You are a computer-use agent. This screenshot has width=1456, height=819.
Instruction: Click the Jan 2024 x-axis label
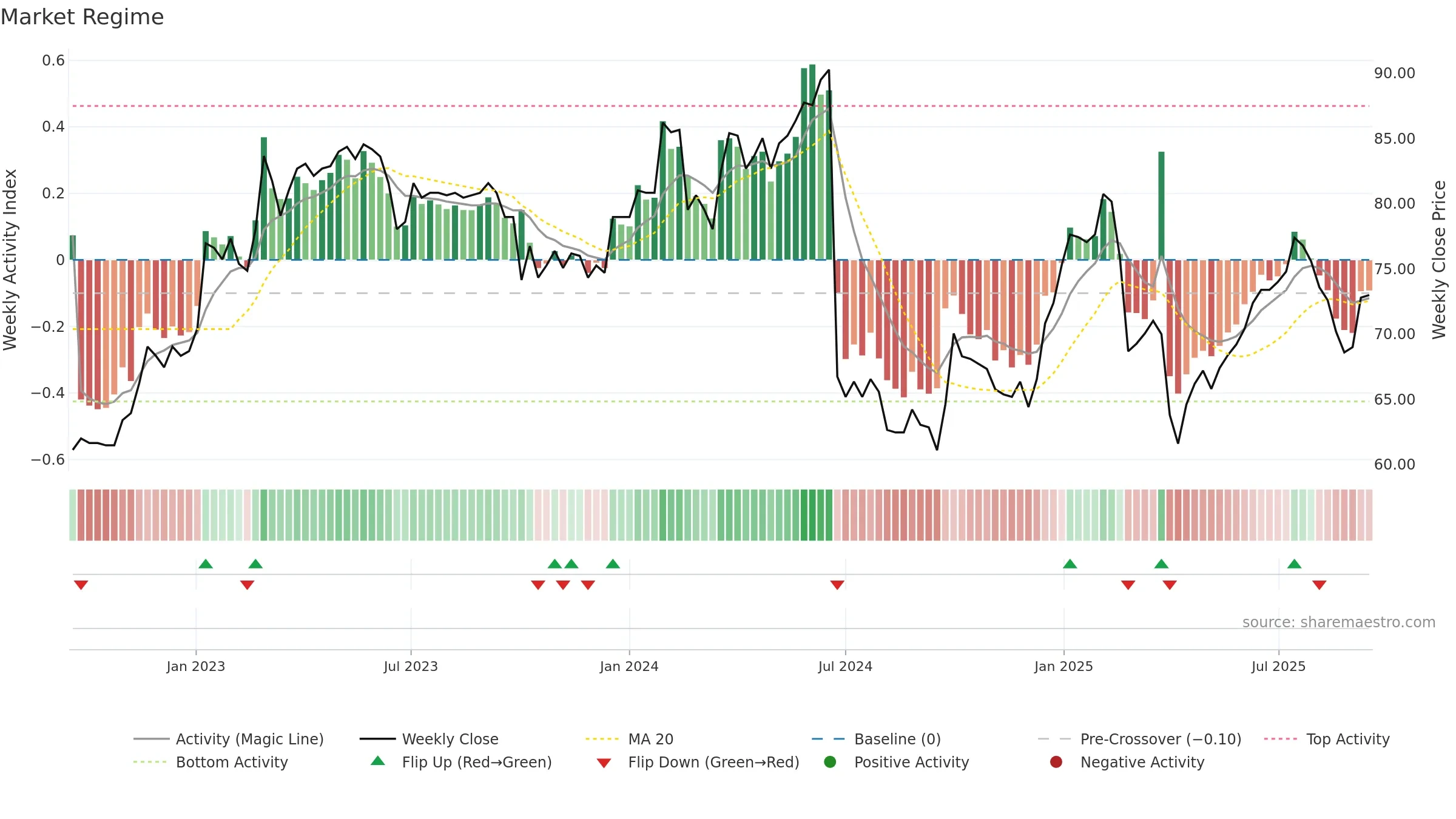coord(629,666)
